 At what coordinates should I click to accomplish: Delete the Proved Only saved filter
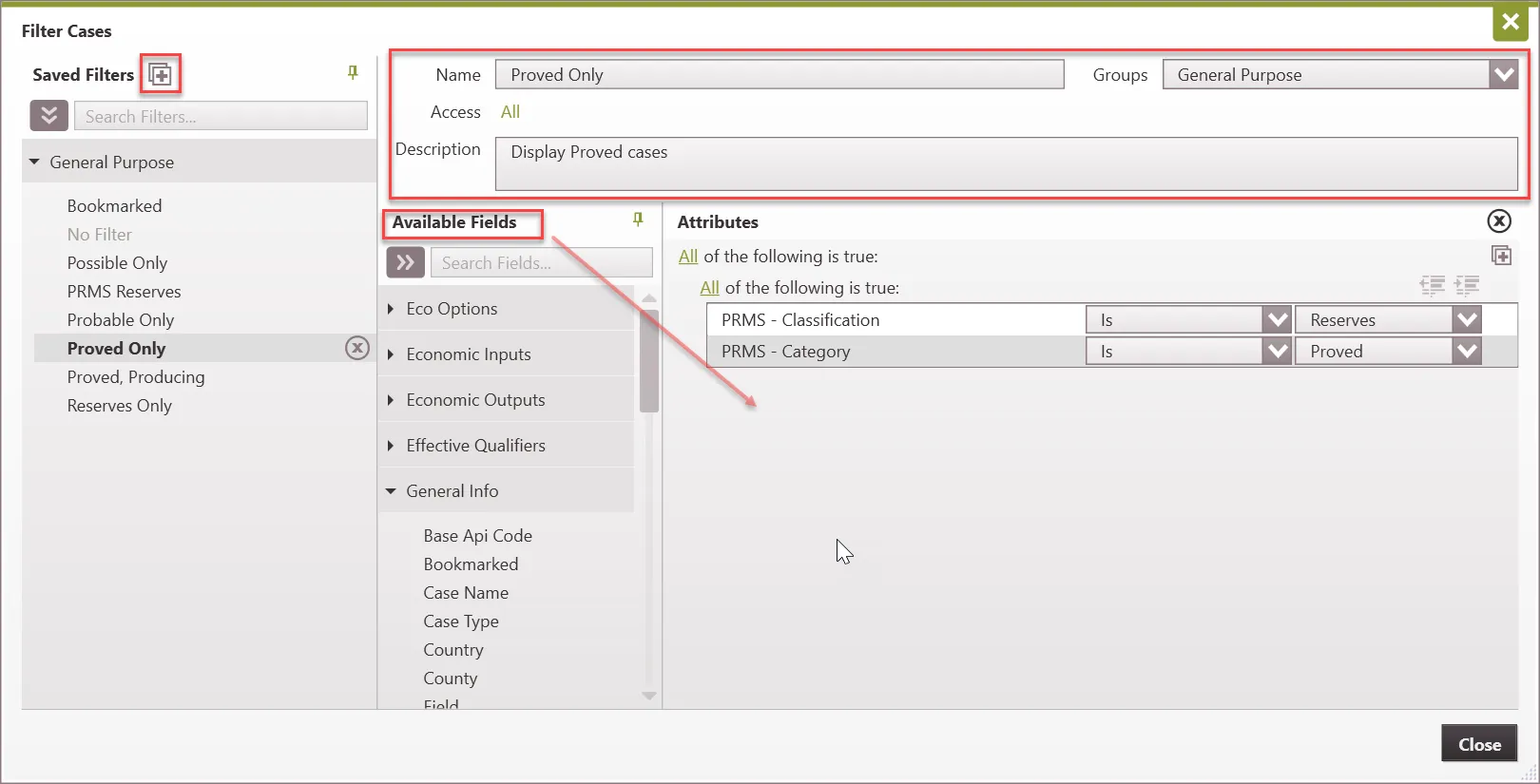357,348
